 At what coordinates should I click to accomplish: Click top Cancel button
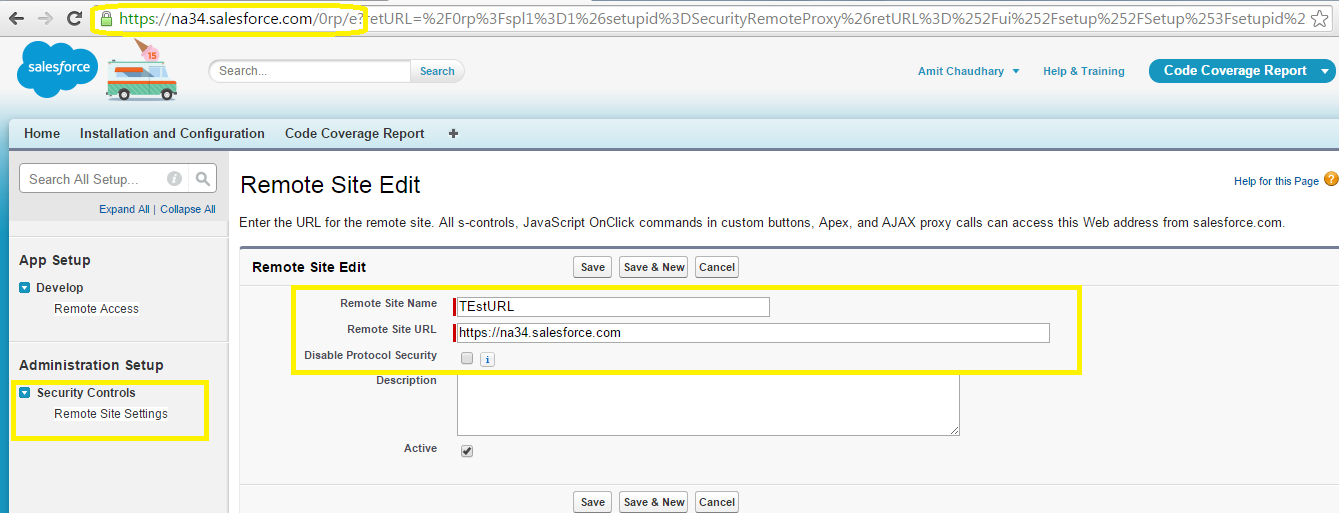pos(717,267)
